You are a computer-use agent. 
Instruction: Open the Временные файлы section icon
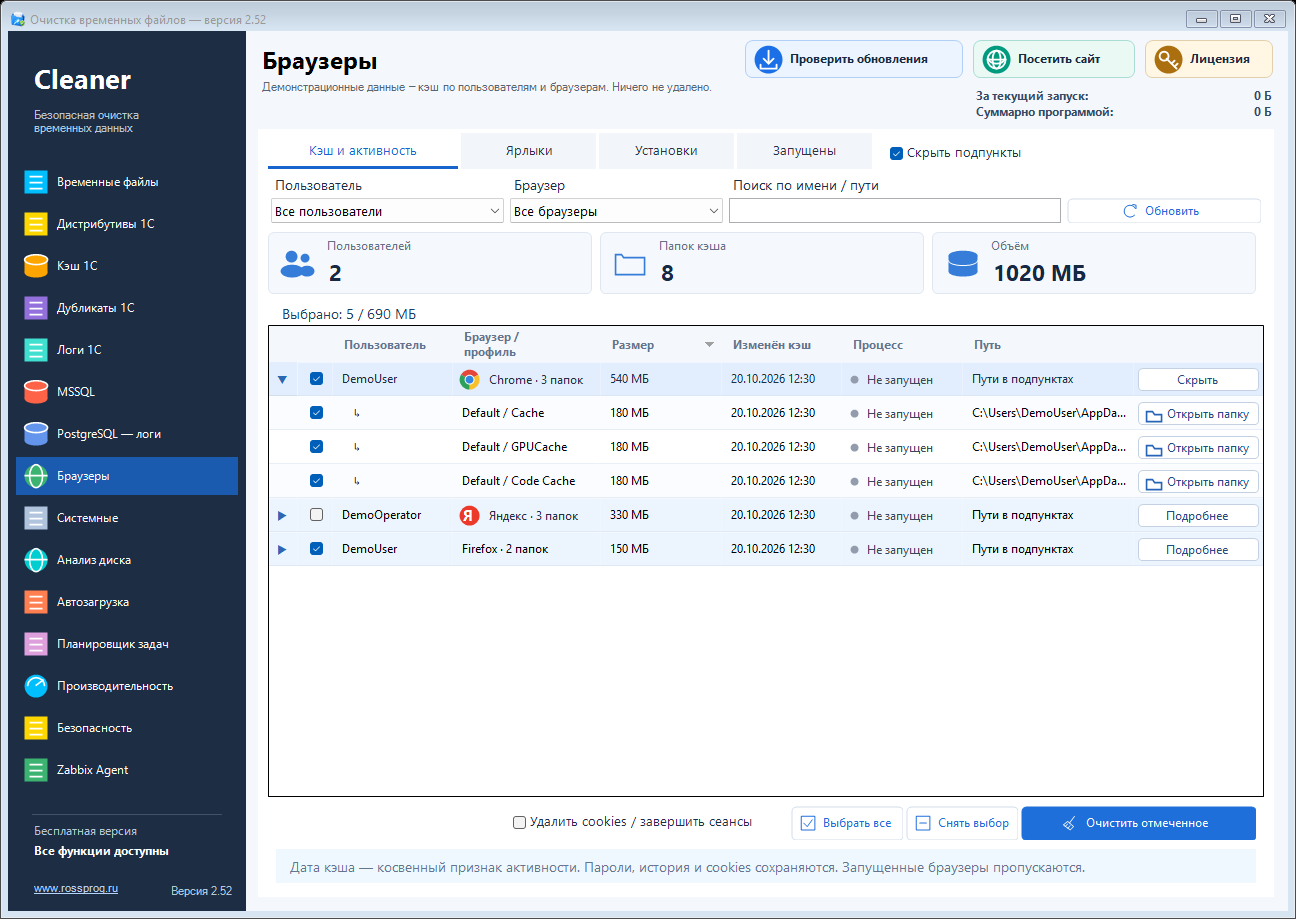[x=36, y=182]
